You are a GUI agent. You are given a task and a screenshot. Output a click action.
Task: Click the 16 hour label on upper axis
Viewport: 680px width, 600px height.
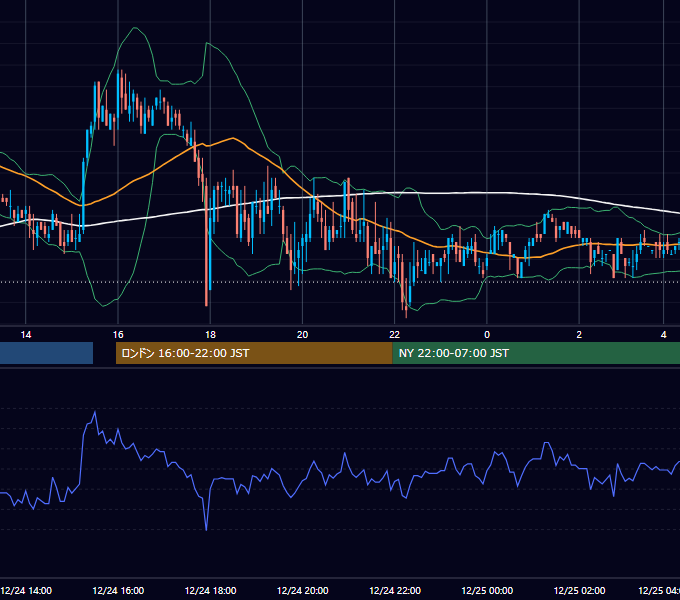pyautogui.click(x=118, y=335)
